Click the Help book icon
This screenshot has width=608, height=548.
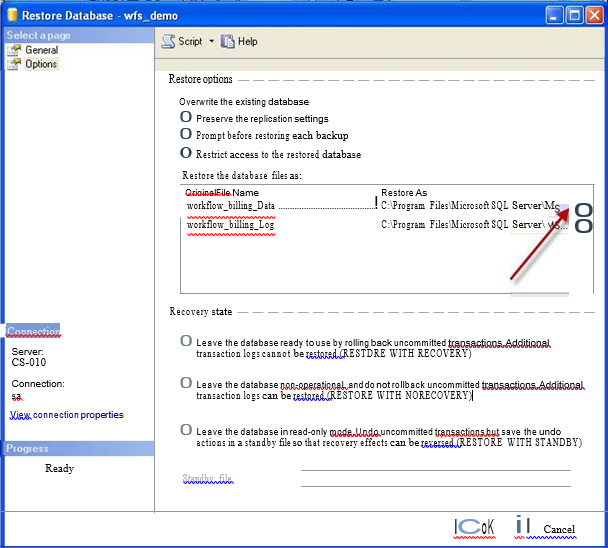(228, 41)
